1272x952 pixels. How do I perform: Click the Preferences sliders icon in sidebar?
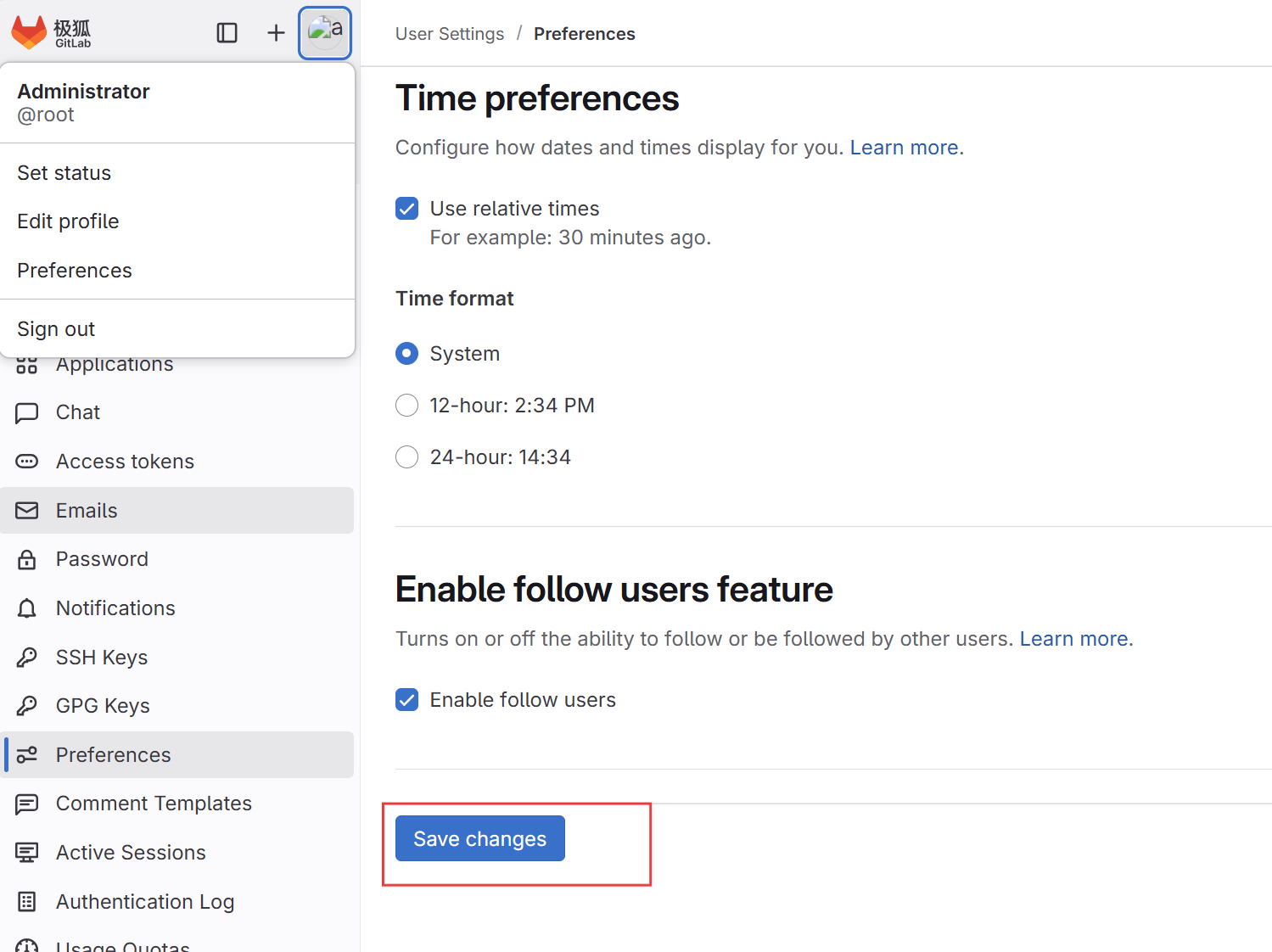27,755
